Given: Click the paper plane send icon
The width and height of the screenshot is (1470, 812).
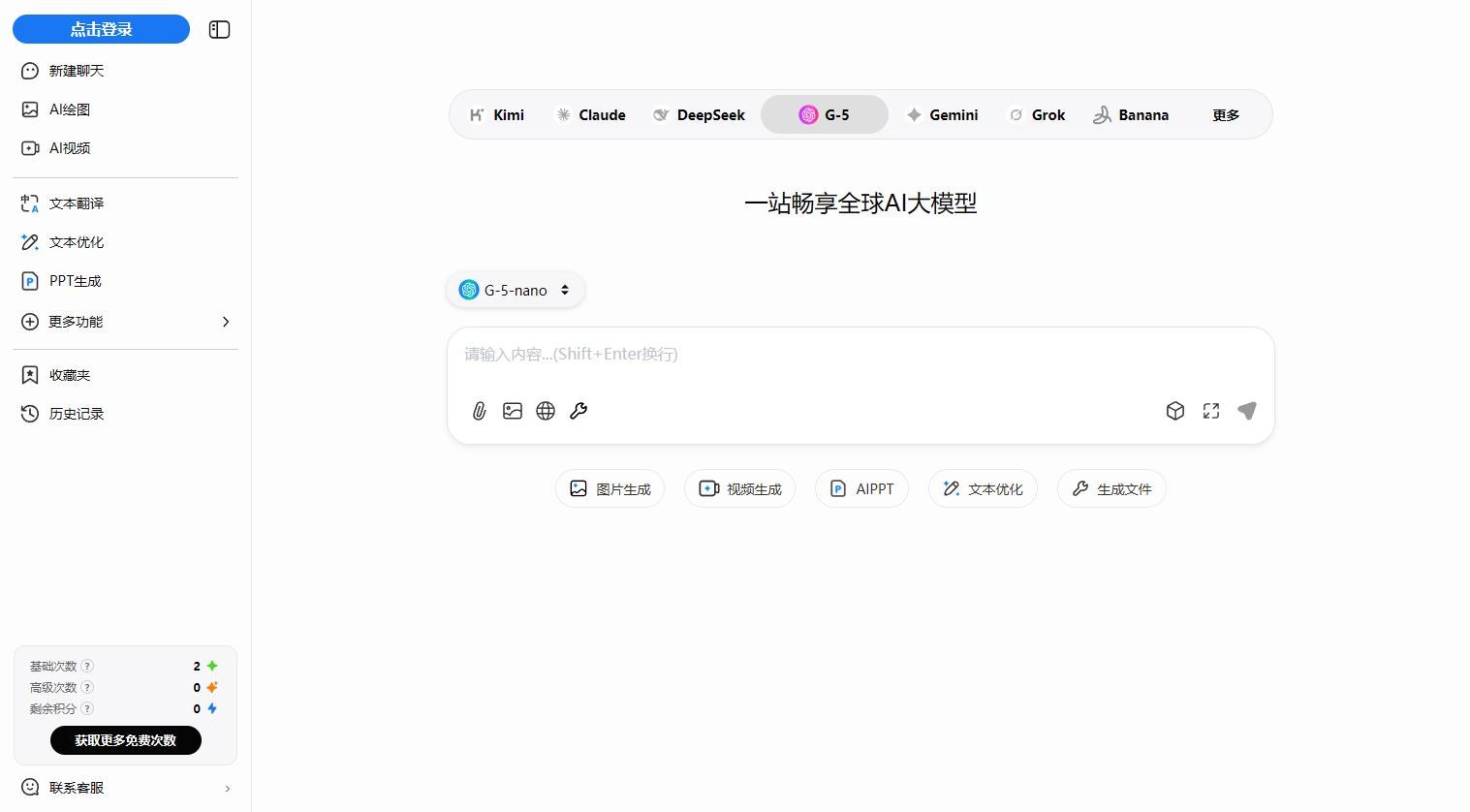Looking at the screenshot, I should (x=1247, y=411).
